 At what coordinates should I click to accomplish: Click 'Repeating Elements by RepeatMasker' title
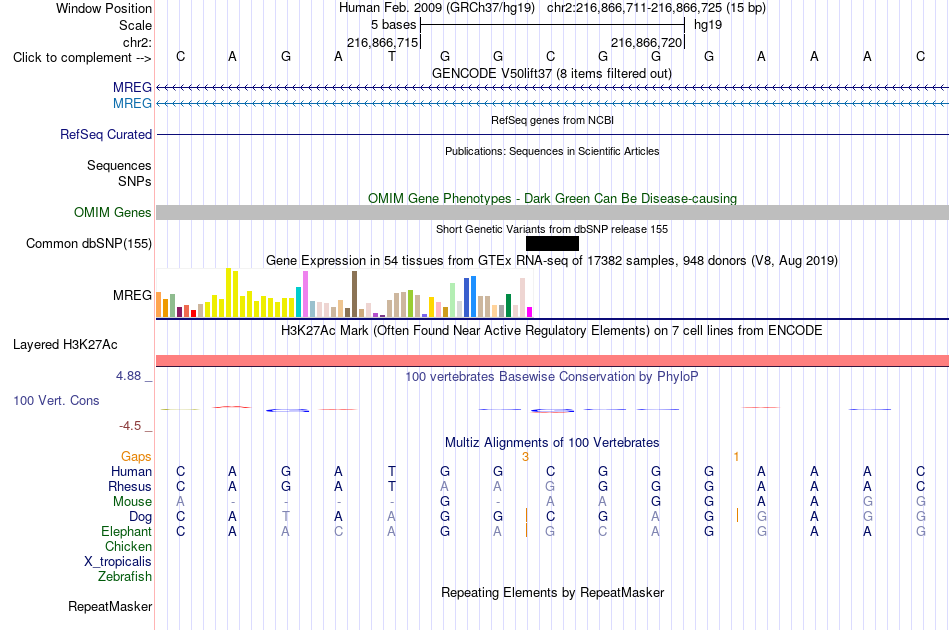552,592
